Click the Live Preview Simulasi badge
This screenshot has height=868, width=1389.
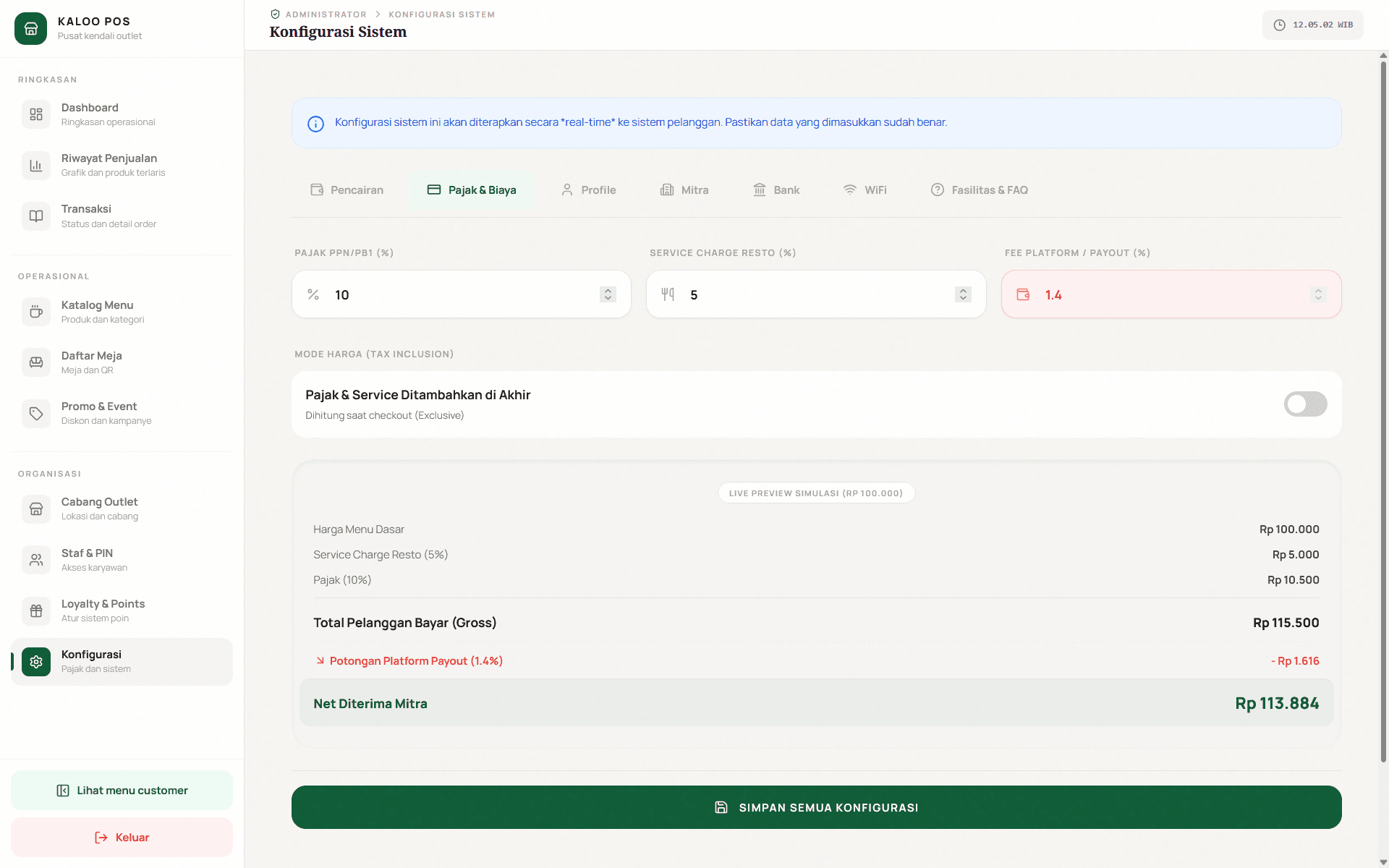coord(816,493)
